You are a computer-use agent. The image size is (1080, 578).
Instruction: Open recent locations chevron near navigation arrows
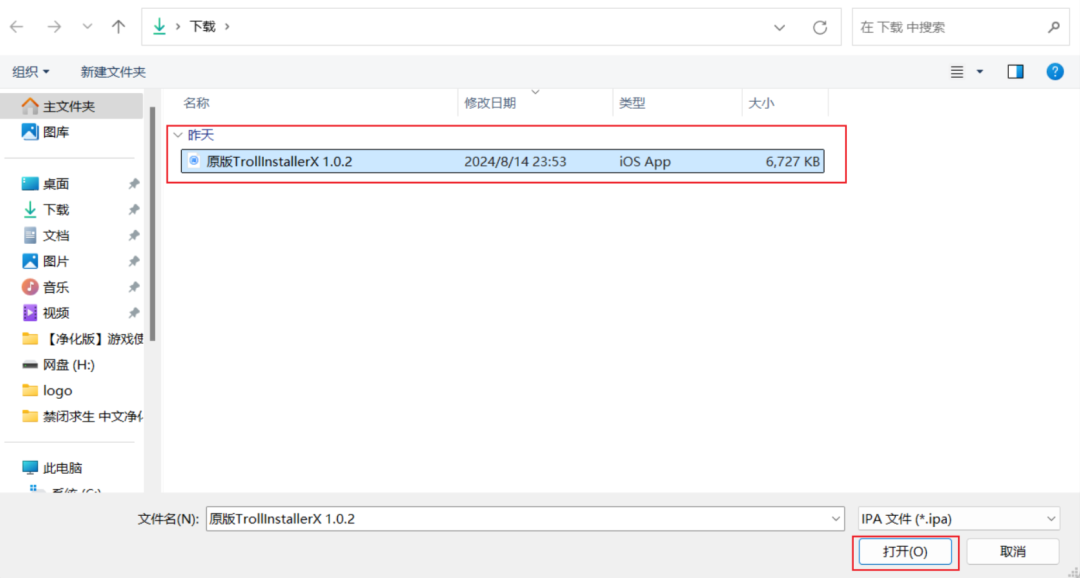pyautogui.click(x=87, y=27)
